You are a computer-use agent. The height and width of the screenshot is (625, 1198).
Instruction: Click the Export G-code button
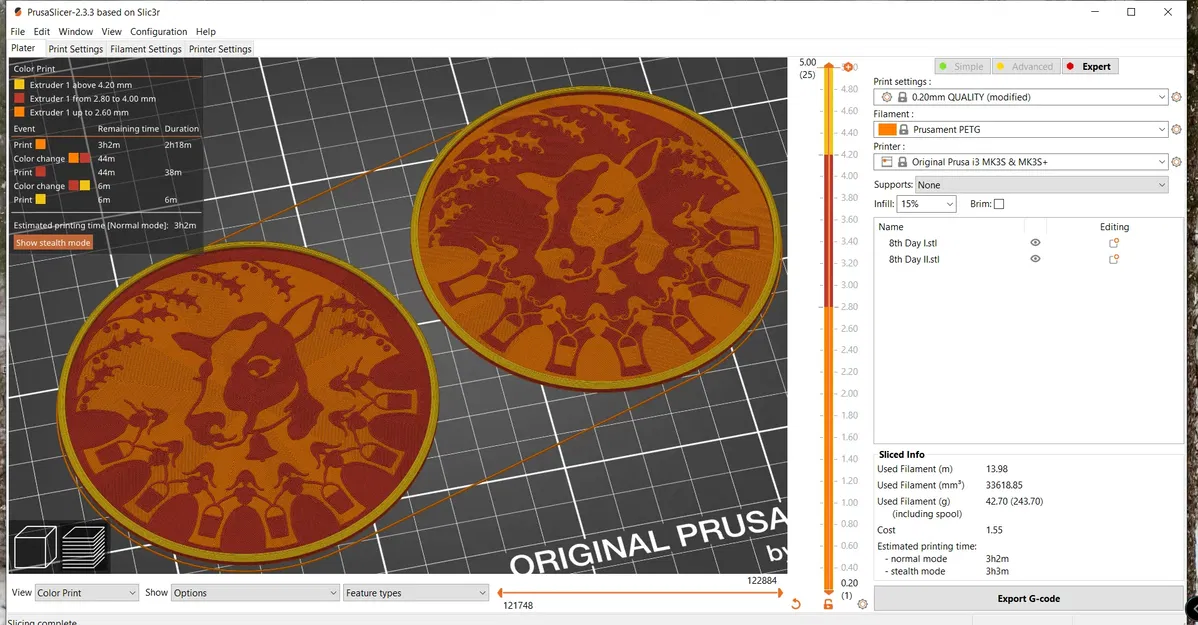(1027, 598)
